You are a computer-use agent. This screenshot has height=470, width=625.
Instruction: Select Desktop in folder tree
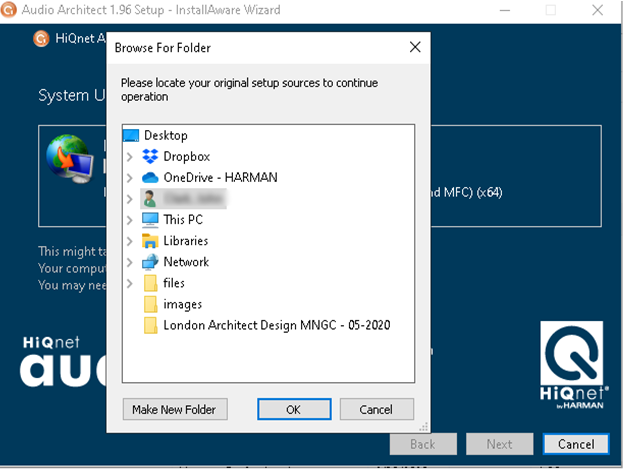pyautogui.click(x=166, y=136)
